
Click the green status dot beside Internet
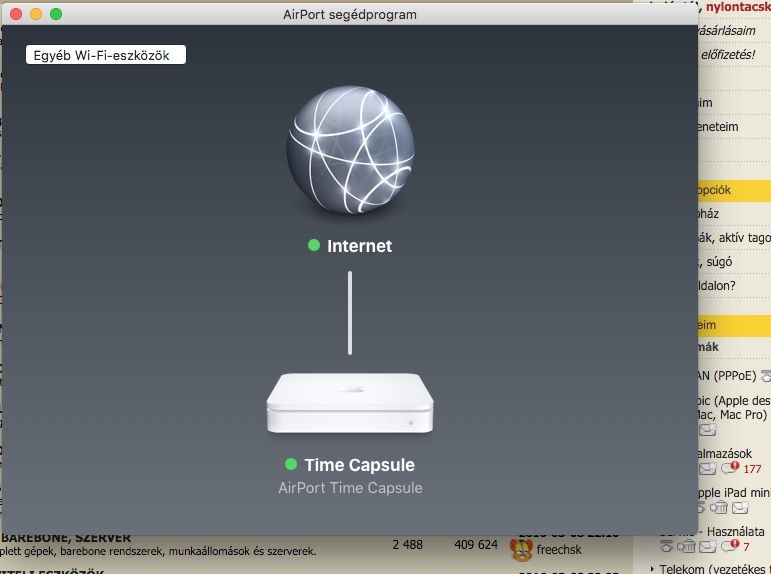(314, 245)
